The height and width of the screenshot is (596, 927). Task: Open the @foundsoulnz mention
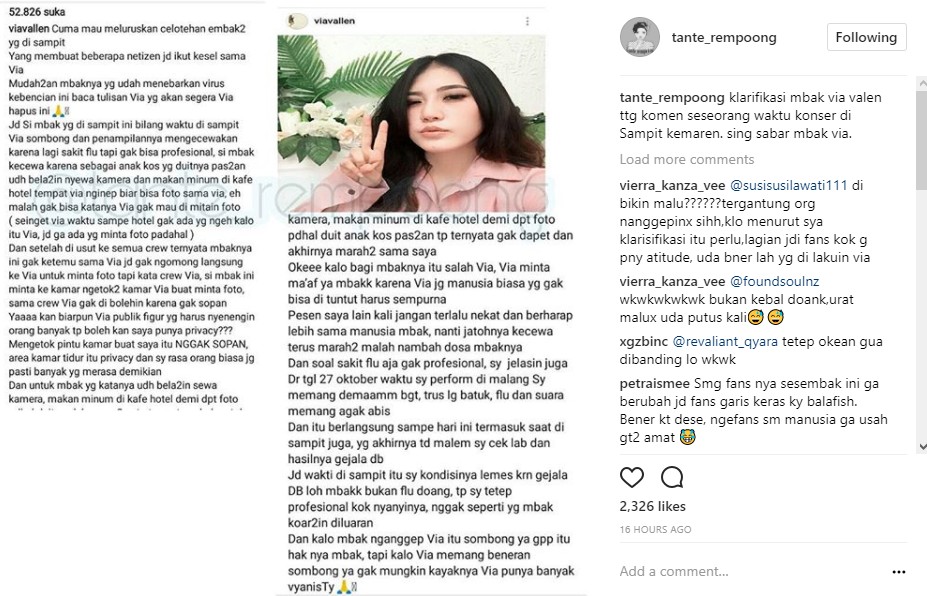774,281
